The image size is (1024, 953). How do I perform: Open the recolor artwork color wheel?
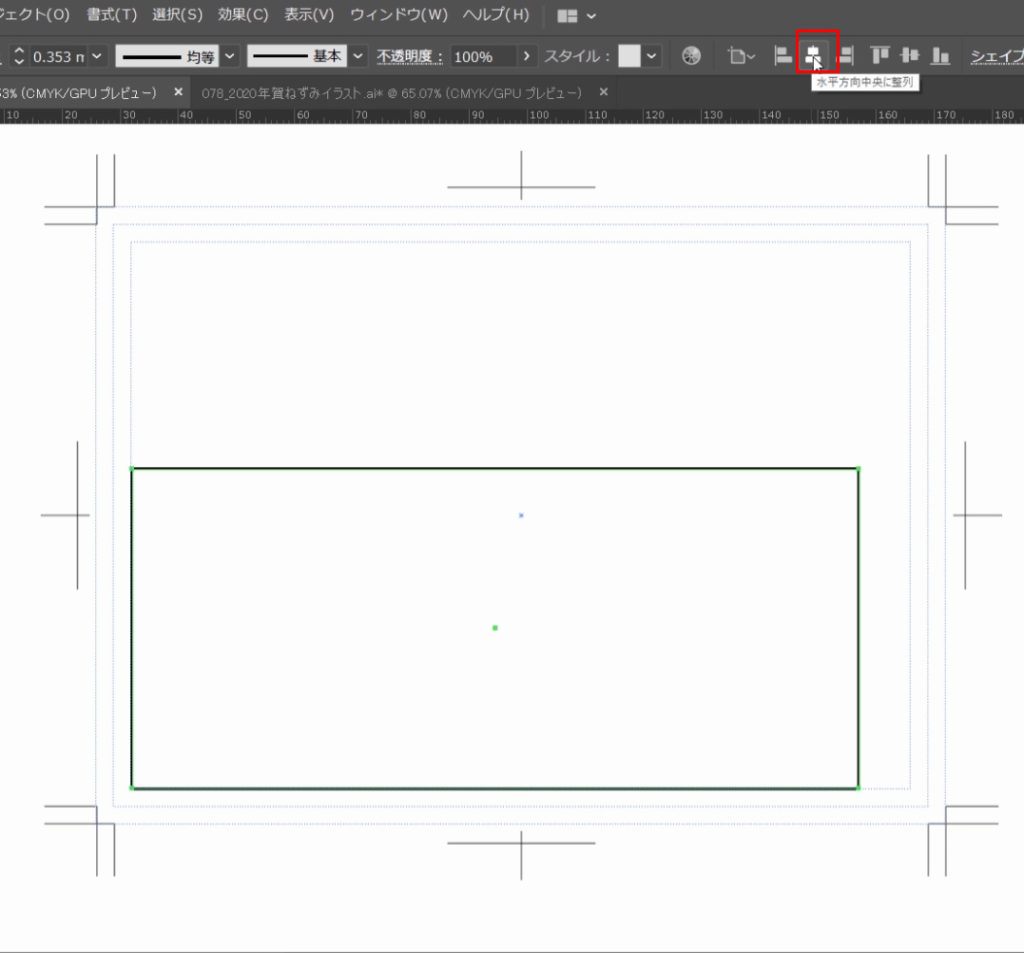(x=691, y=56)
